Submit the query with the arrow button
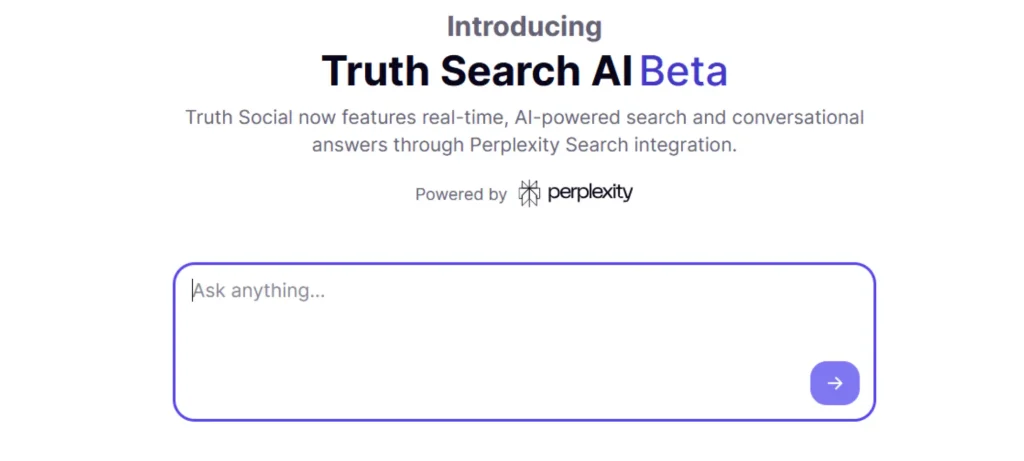 [x=834, y=383]
